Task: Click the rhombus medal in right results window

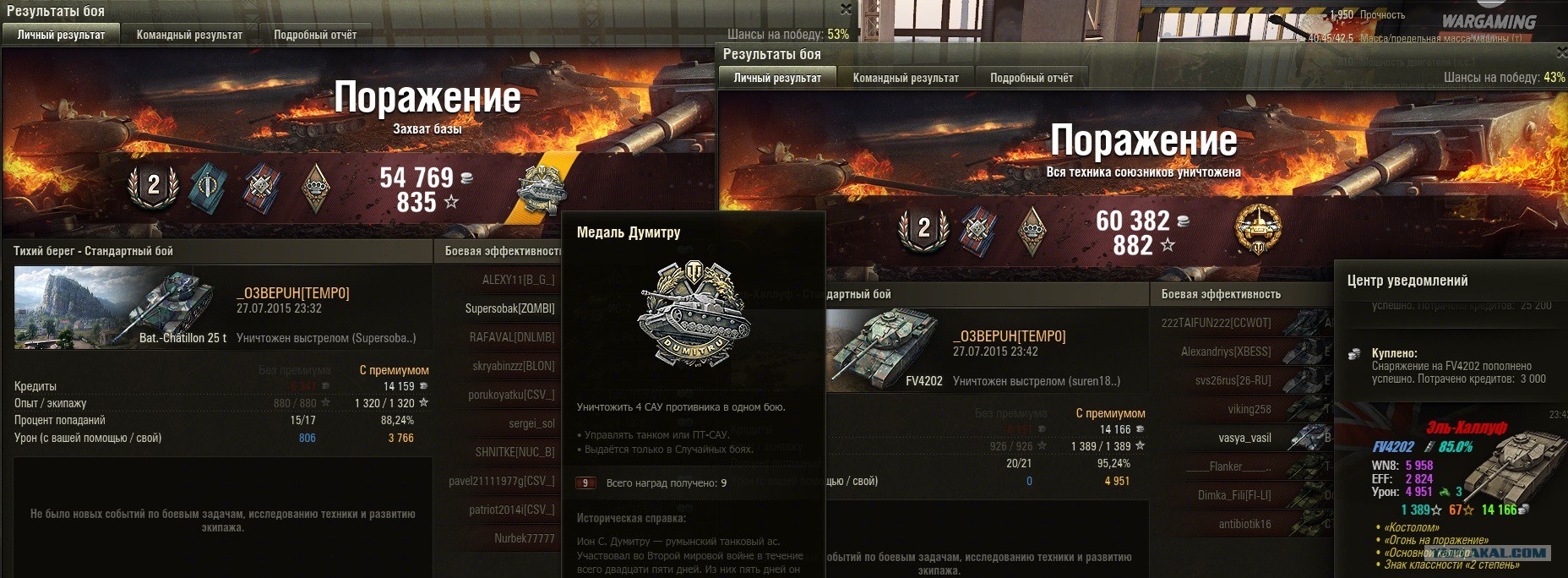Action: pyautogui.click(x=1032, y=229)
